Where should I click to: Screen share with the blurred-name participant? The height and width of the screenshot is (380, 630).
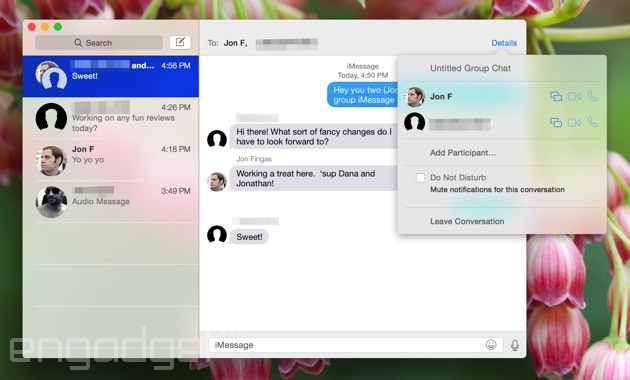[x=556, y=123]
